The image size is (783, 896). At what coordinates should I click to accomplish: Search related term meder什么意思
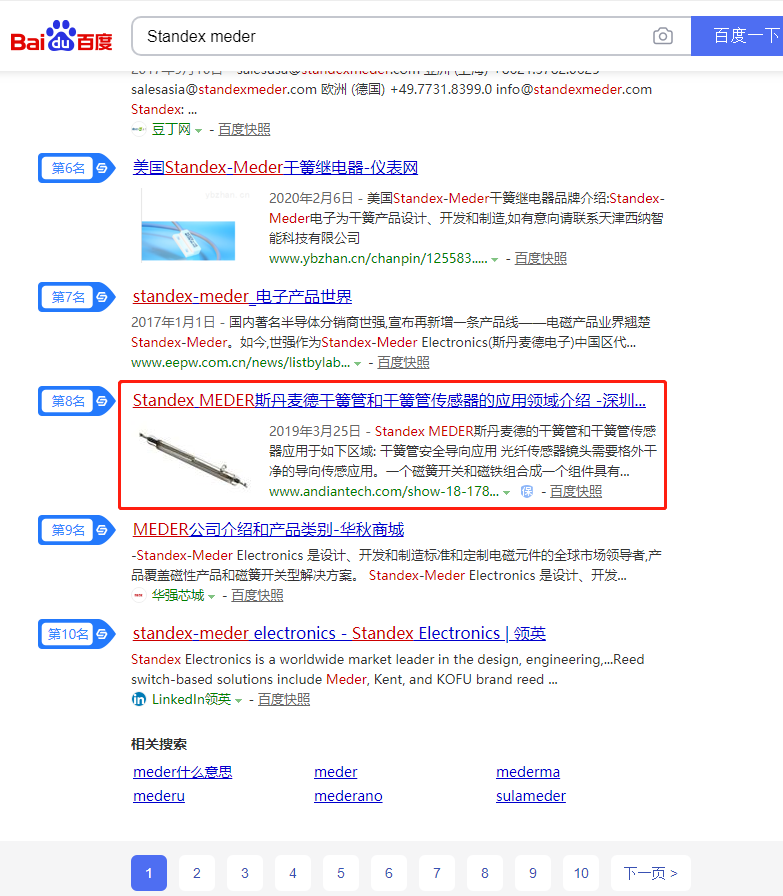(183, 772)
